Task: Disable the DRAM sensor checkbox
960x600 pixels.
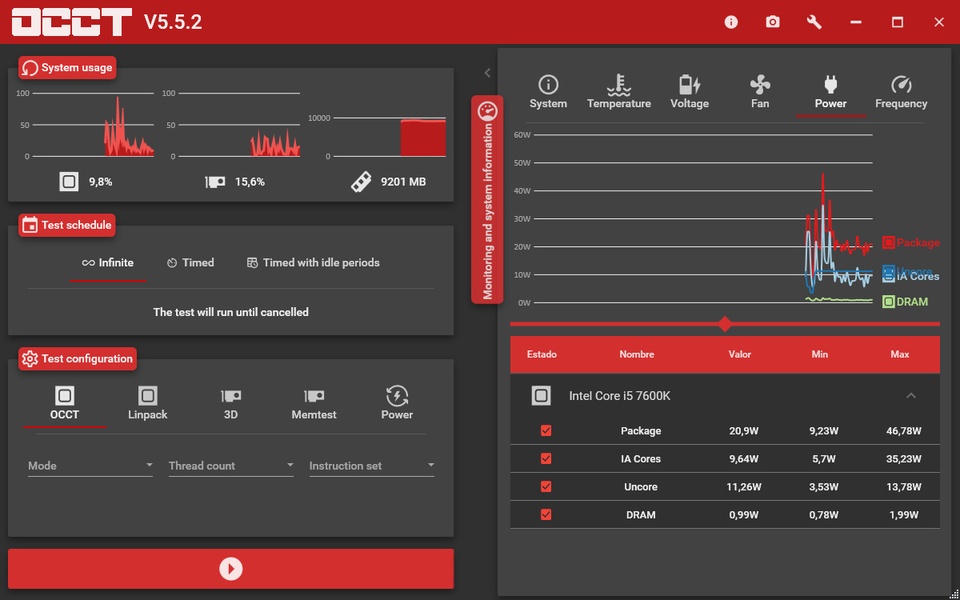Action: click(x=546, y=515)
